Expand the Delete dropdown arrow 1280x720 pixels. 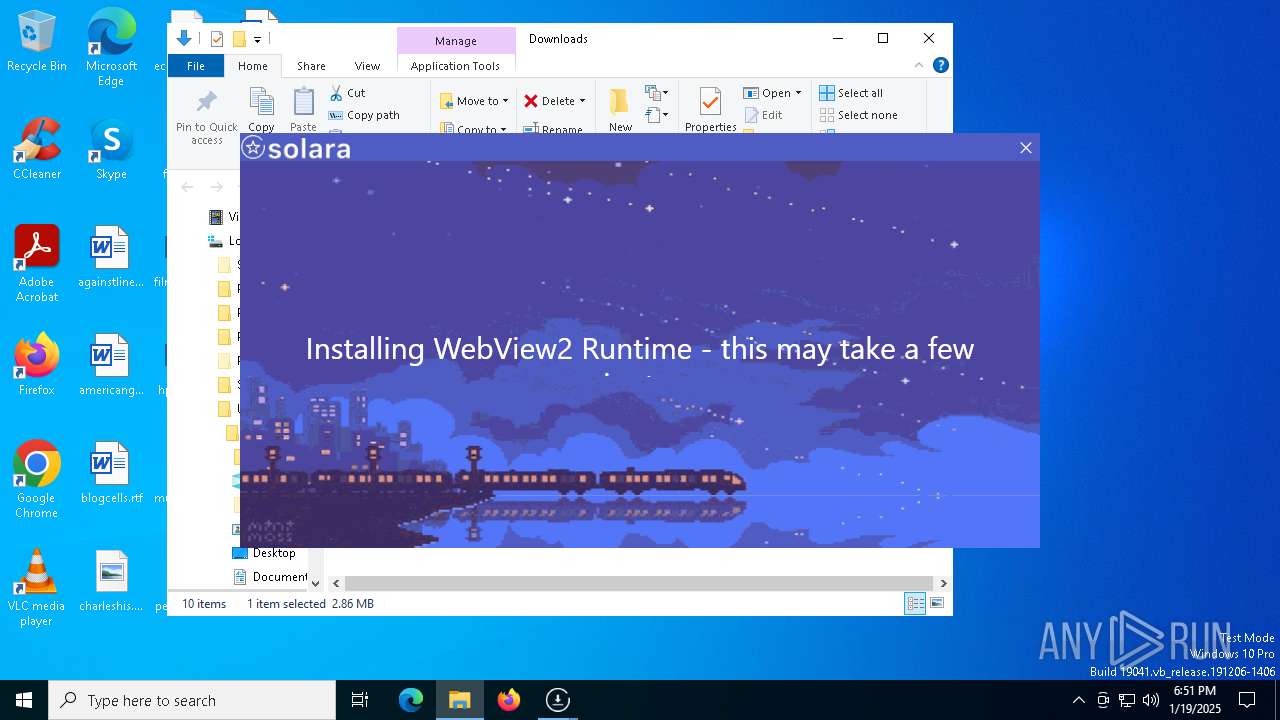coord(582,101)
